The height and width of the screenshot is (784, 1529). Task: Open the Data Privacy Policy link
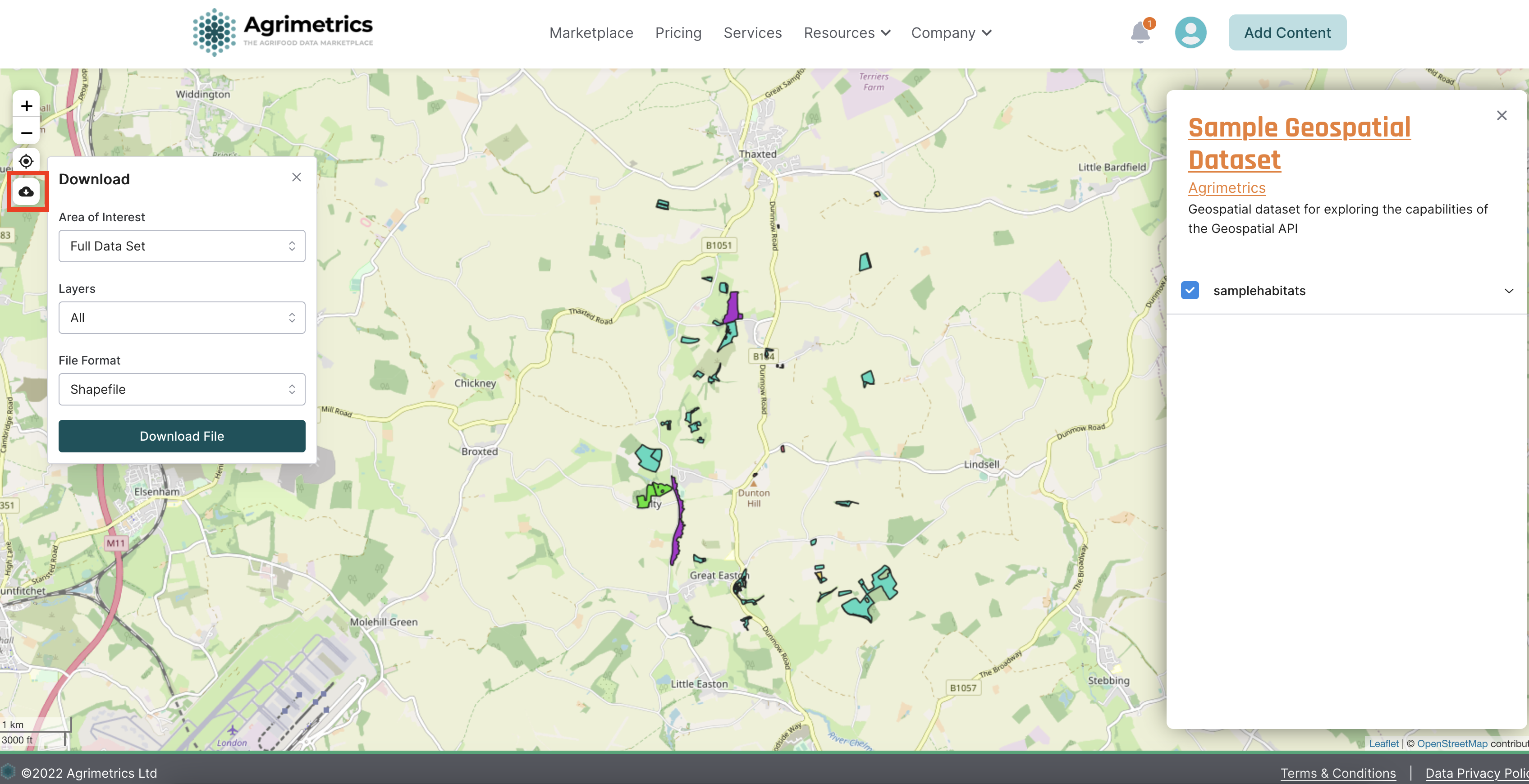point(1477,773)
